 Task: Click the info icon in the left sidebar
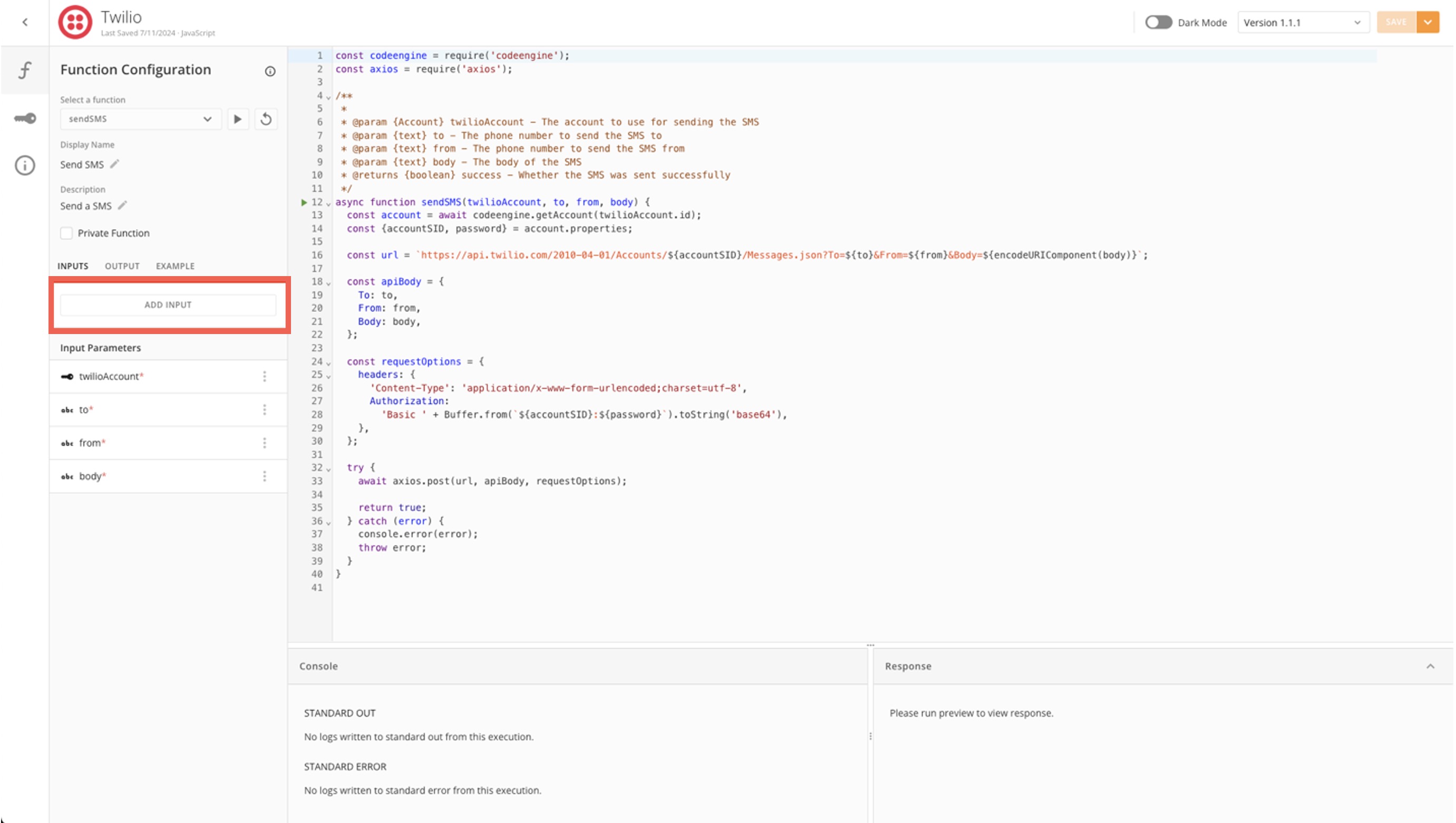click(x=24, y=165)
